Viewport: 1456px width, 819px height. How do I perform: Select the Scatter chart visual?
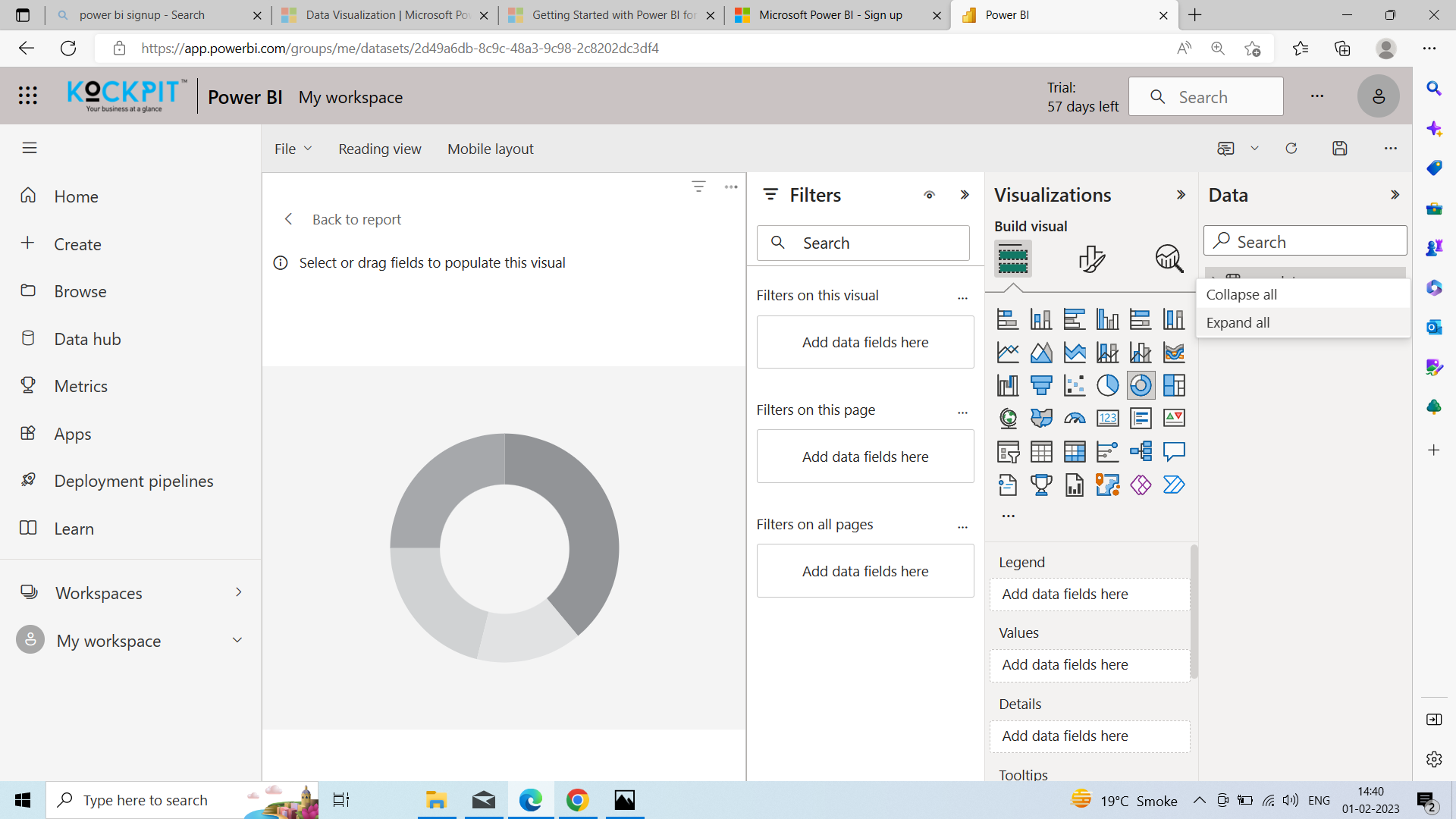click(1075, 385)
